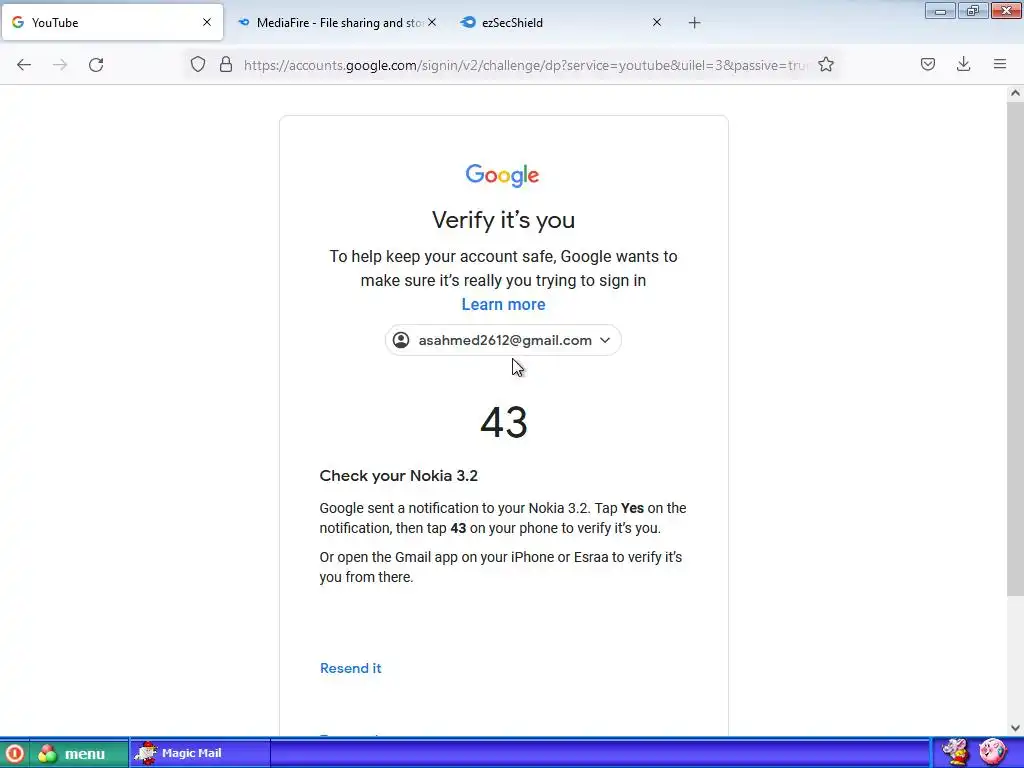The width and height of the screenshot is (1024, 768).
Task: Go back to the previous page
Action: [24, 65]
